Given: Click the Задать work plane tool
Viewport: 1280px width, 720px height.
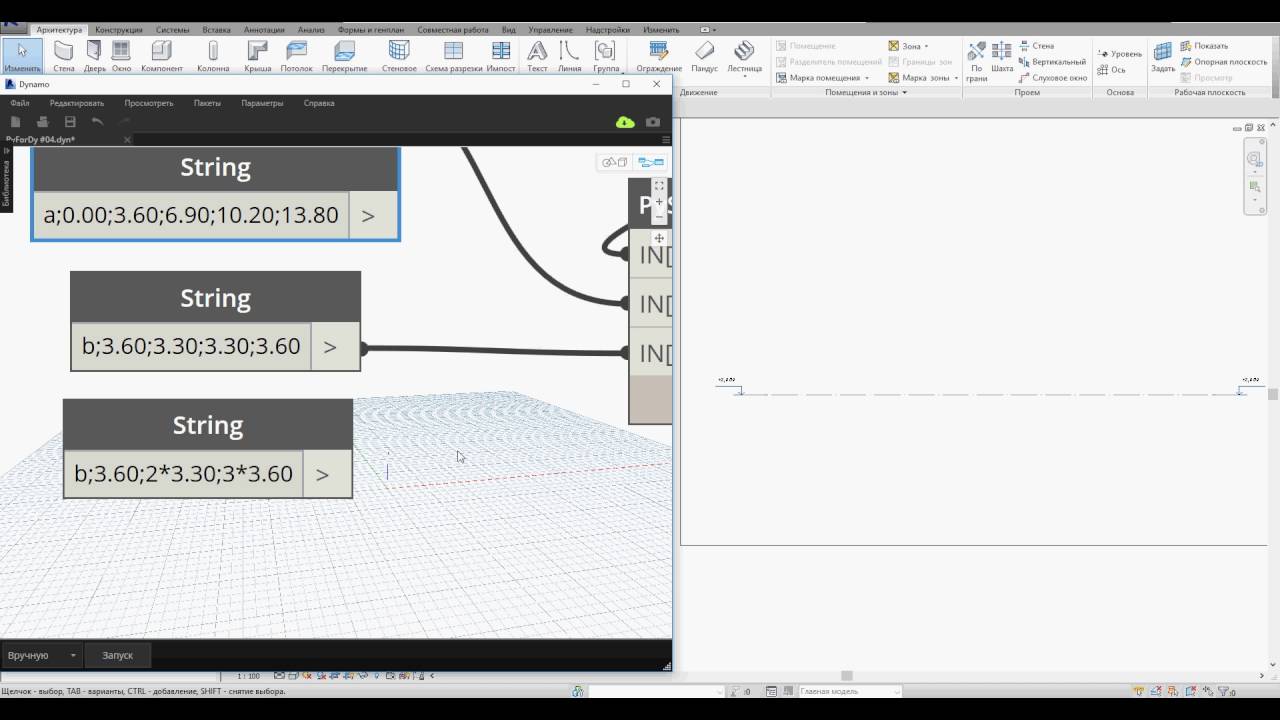Looking at the screenshot, I should pyautogui.click(x=1163, y=56).
